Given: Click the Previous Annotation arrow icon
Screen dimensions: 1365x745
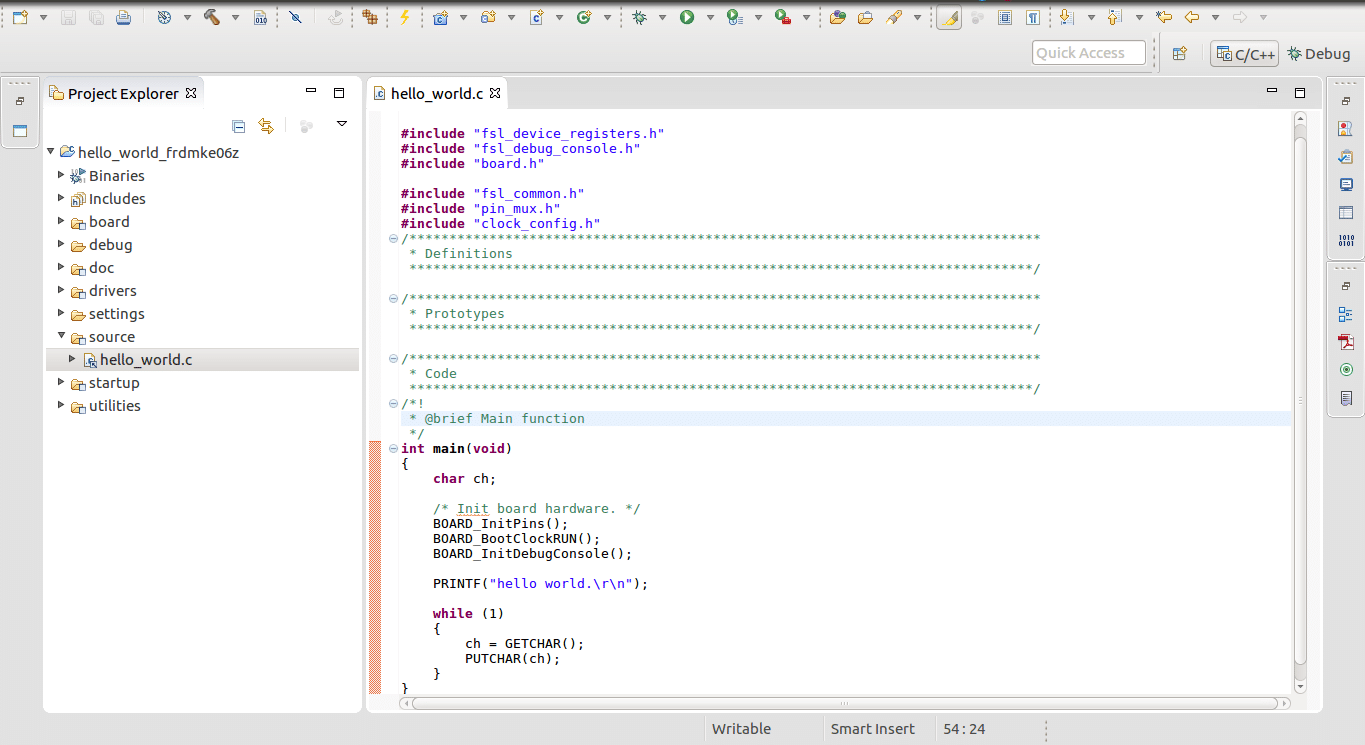Looking at the screenshot, I should pyautogui.click(x=1115, y=17).
